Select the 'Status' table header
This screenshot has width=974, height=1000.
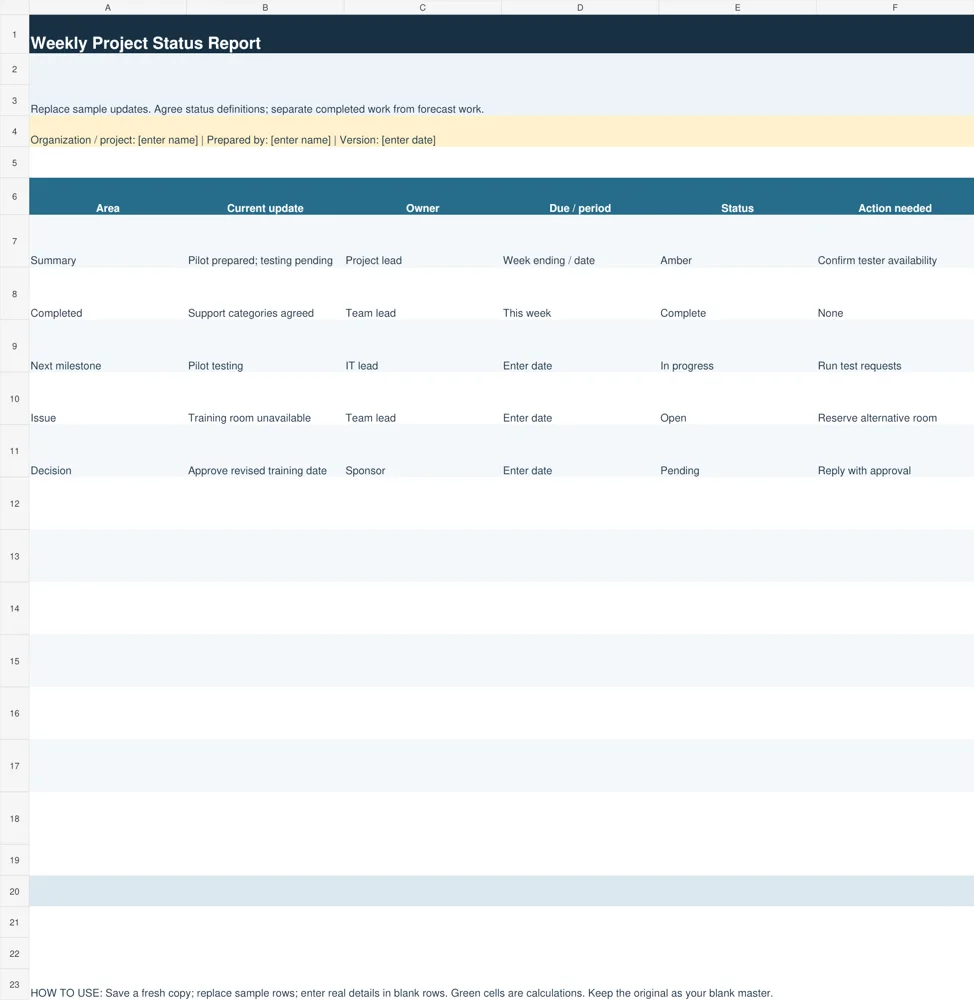click(x=737, y=196)
